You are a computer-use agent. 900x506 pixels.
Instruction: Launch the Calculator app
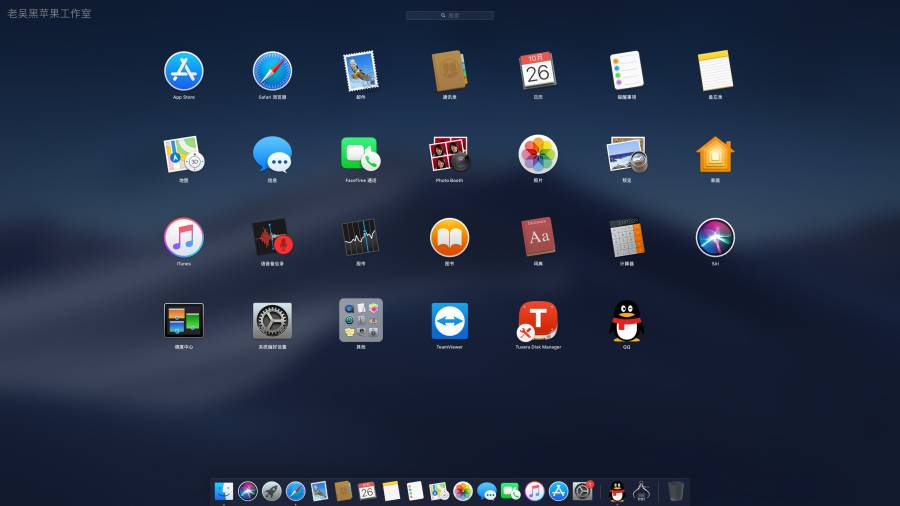[626, 237]
